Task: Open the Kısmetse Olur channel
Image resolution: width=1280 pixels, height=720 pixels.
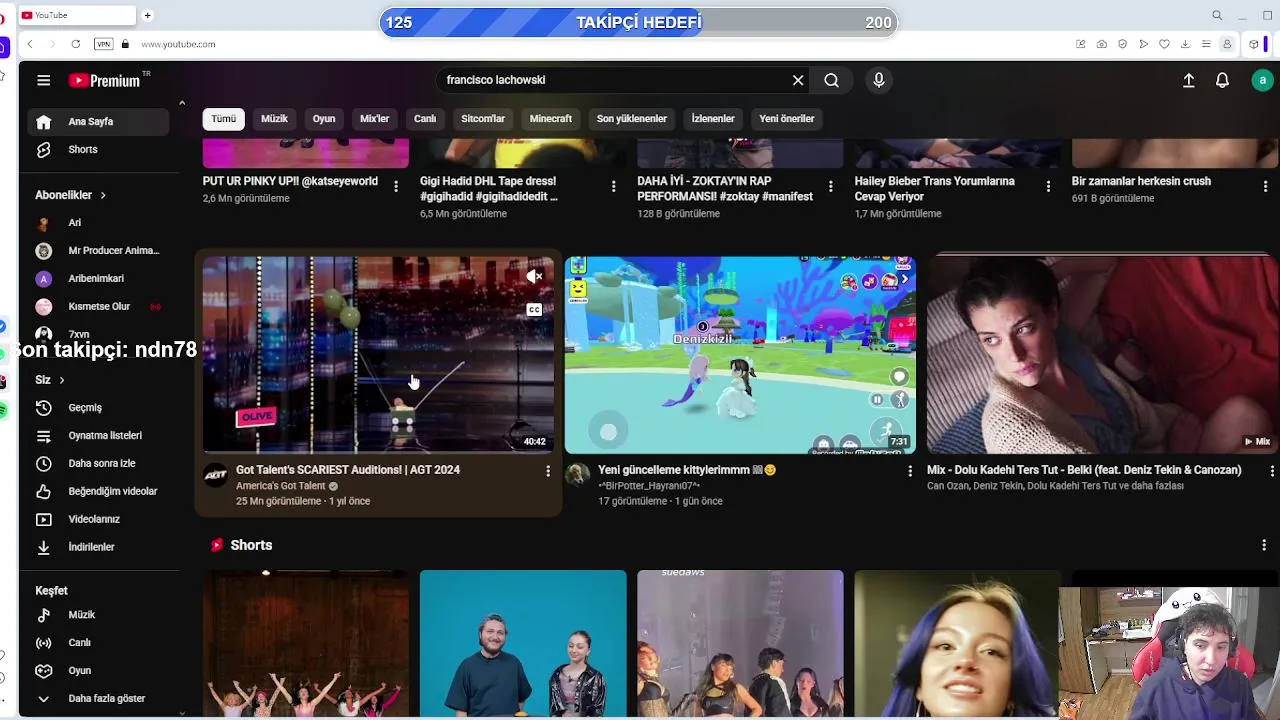Action: pyautogui.click(x=98, y=307)
